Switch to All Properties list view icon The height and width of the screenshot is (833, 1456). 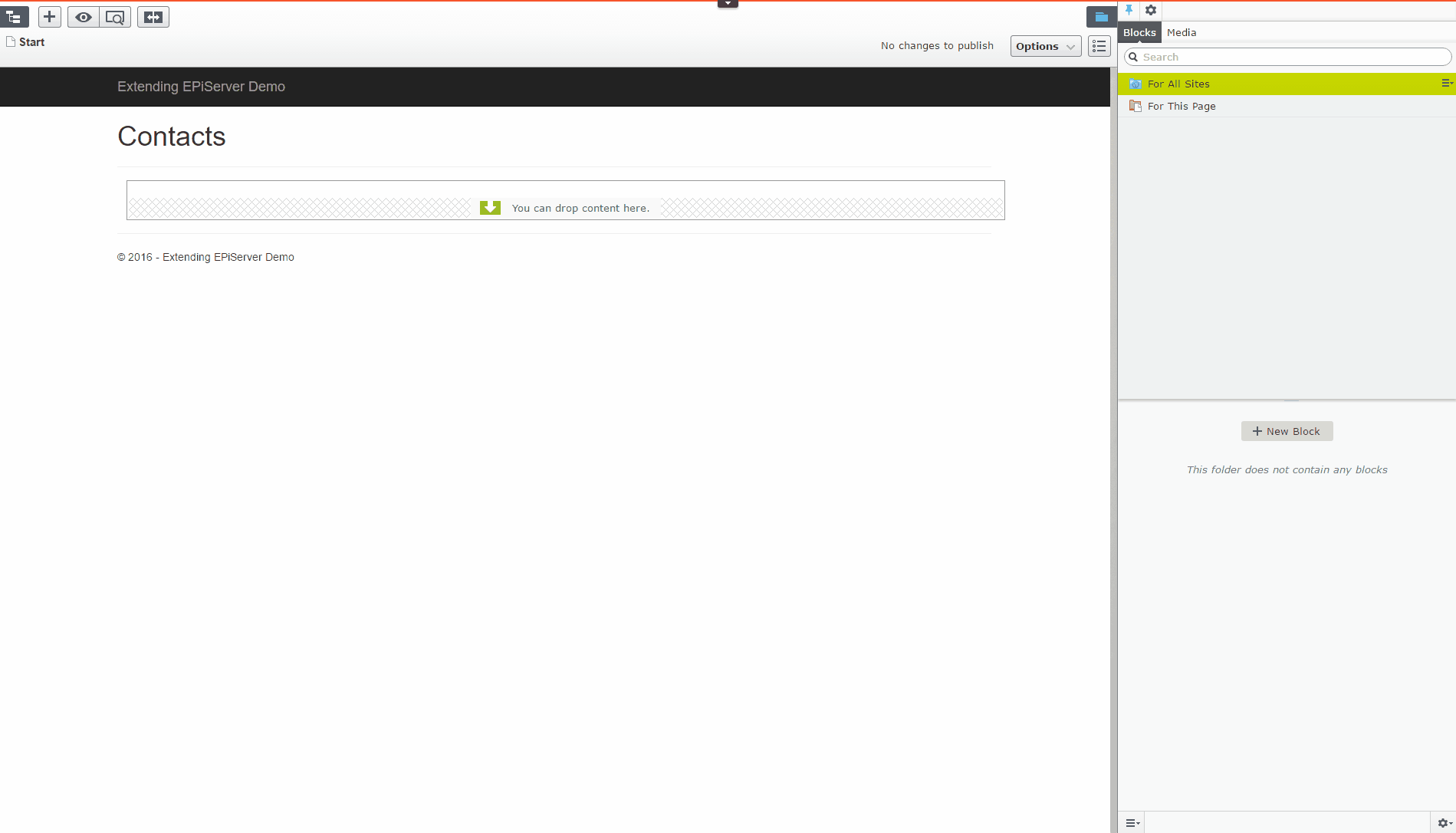(1099, 46)
